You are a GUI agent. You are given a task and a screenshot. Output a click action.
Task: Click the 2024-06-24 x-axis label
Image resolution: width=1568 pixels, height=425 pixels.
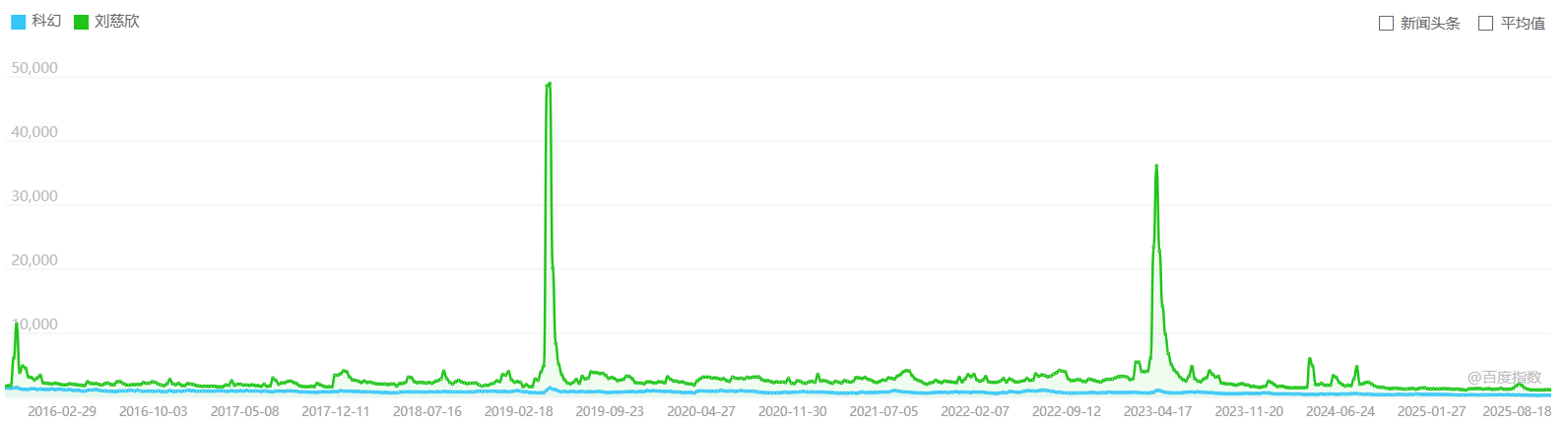(1339, 411)
